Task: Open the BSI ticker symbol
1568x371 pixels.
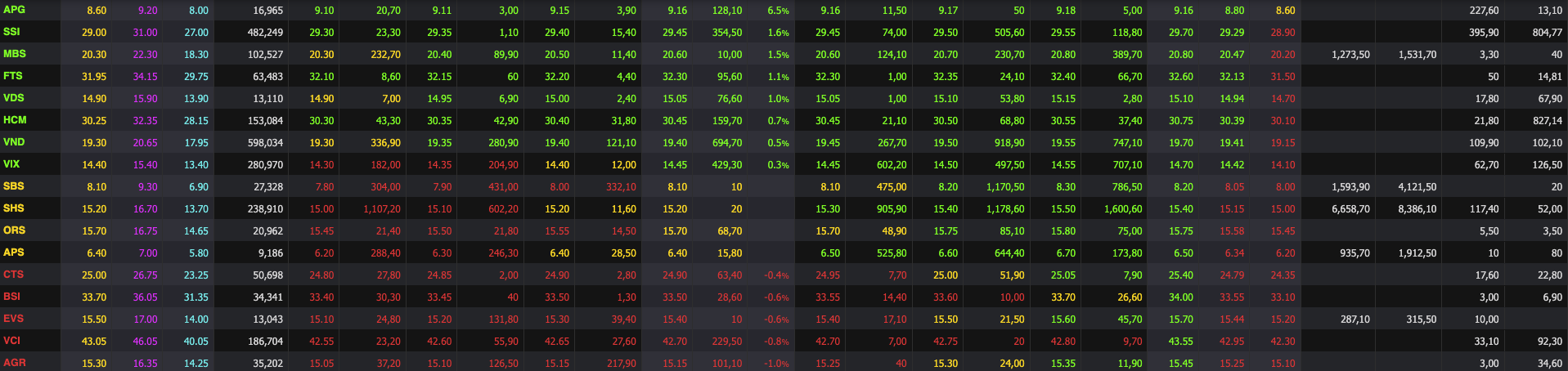Action: (x=11, y=297)
